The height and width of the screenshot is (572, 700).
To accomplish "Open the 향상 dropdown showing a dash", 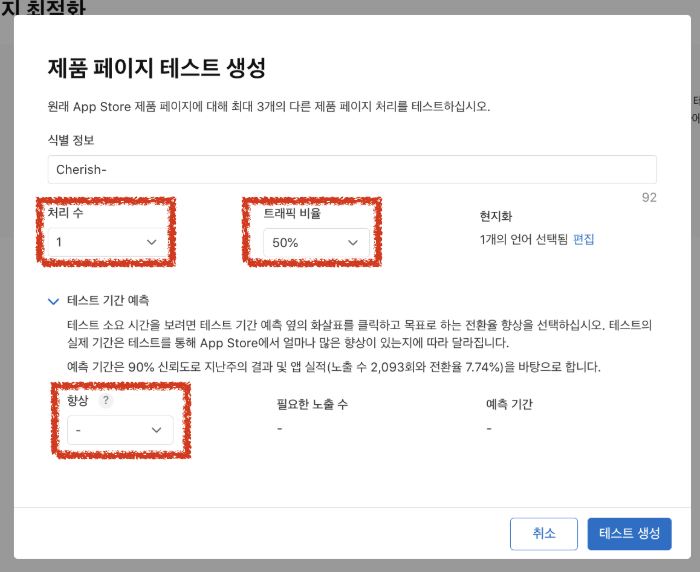I will pos(120,430).
